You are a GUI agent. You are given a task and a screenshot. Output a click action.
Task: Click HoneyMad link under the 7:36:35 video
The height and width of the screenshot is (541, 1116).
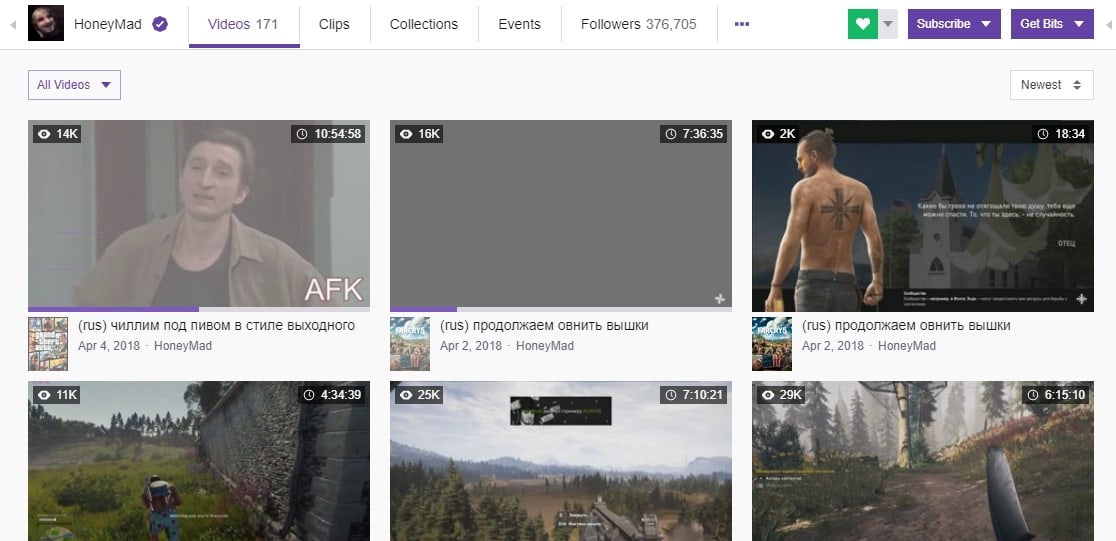click(x=544, y=346)
